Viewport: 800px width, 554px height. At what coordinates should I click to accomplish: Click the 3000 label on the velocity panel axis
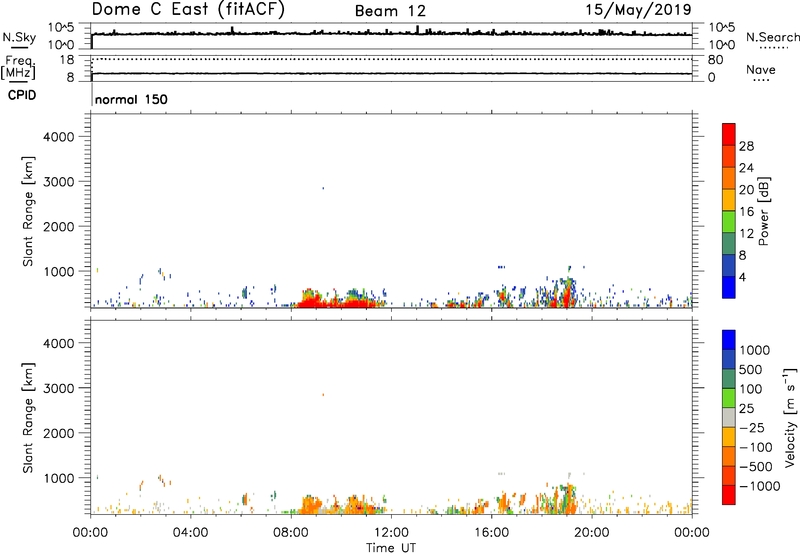click(x=58, y=388)
